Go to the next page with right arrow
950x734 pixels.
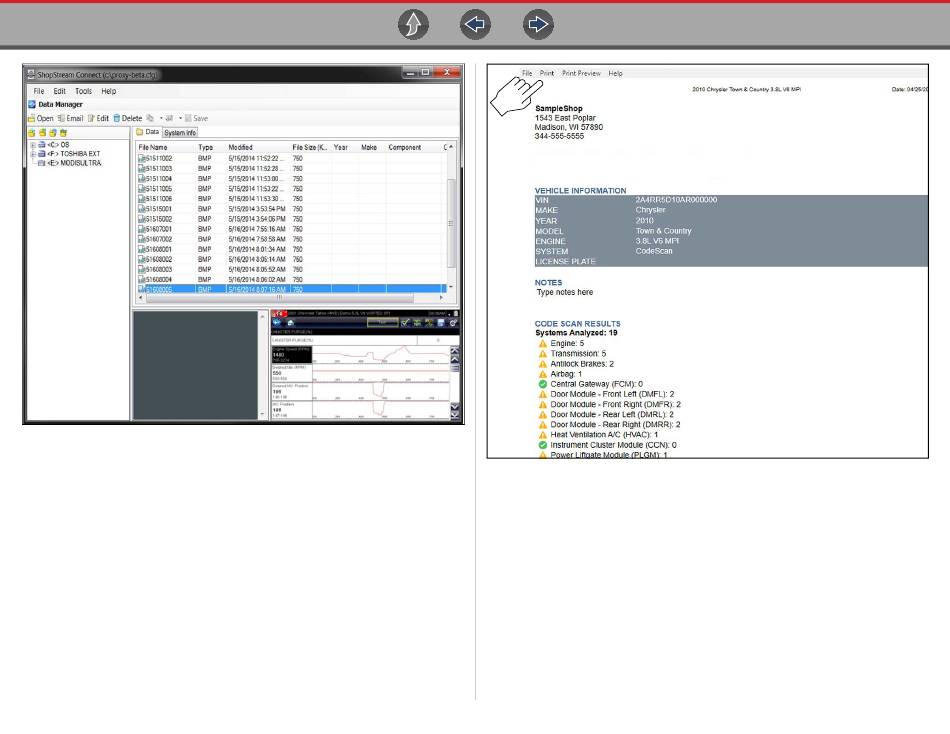[x=538, y=24]
